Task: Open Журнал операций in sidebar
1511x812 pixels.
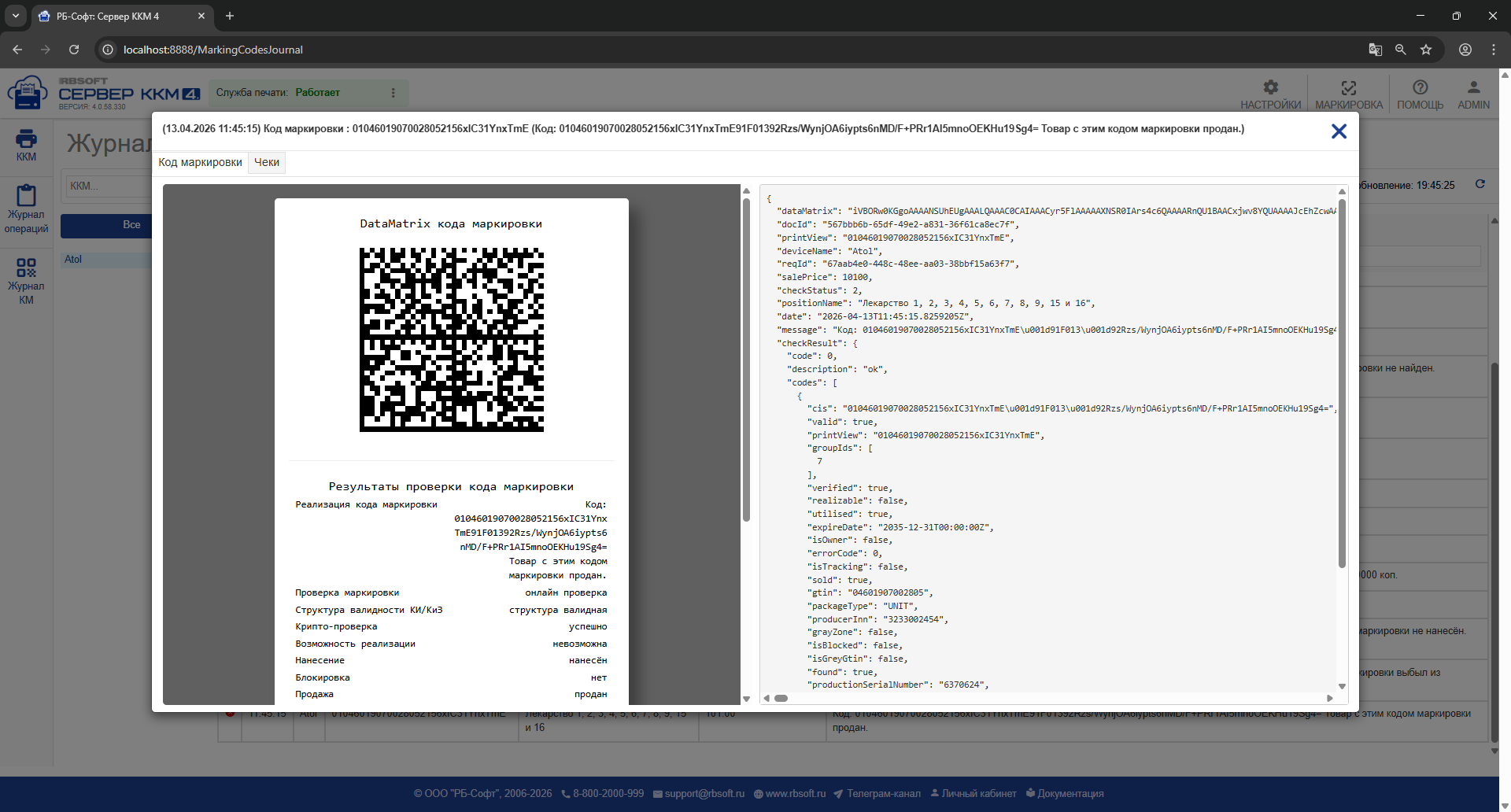Action: point(26,209)
